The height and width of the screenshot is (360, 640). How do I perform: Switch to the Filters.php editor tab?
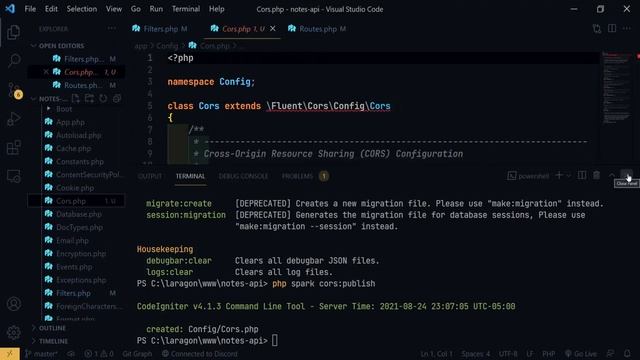pos(160,29)
